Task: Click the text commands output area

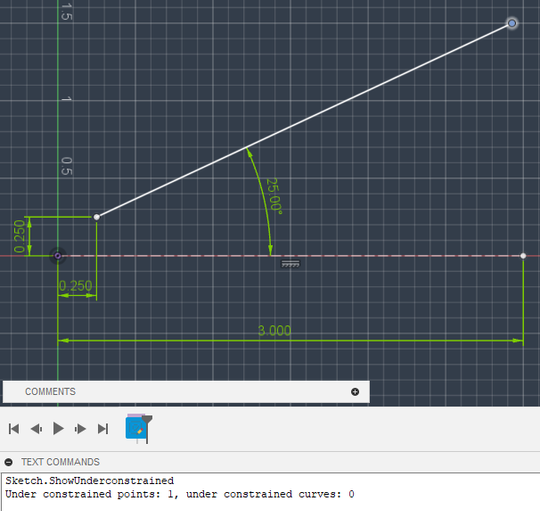Action: (x=270, y=492)
